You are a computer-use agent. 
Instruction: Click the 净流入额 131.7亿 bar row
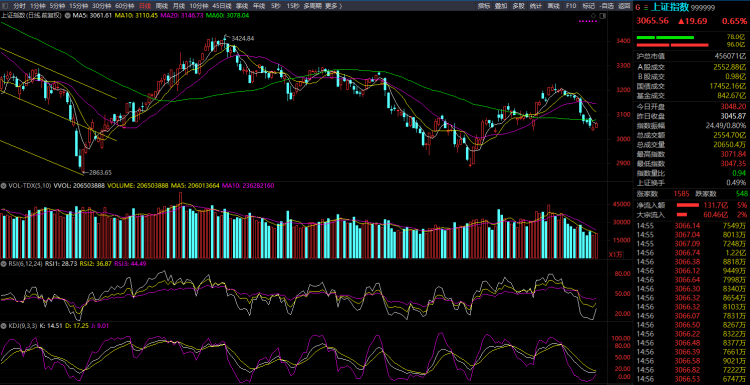coord(691,205)
